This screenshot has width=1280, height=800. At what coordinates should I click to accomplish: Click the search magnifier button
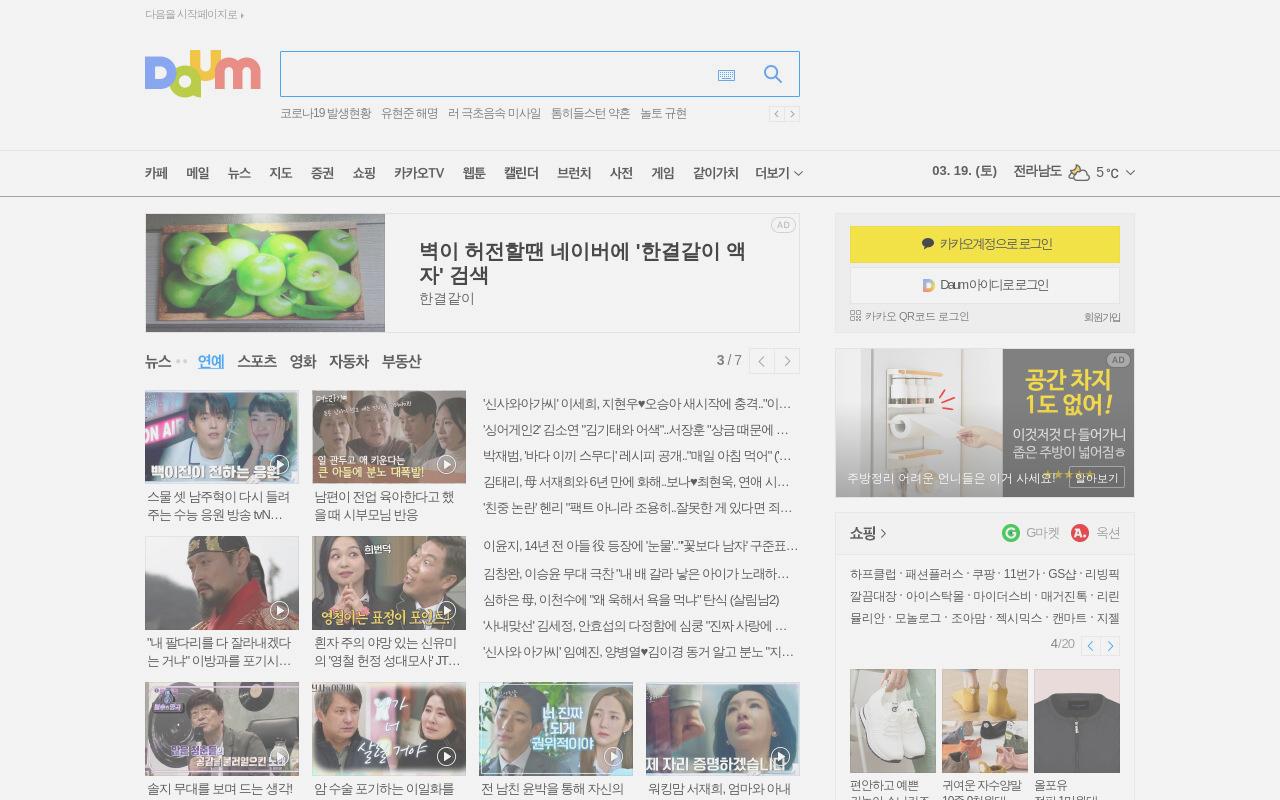[772, 74]
